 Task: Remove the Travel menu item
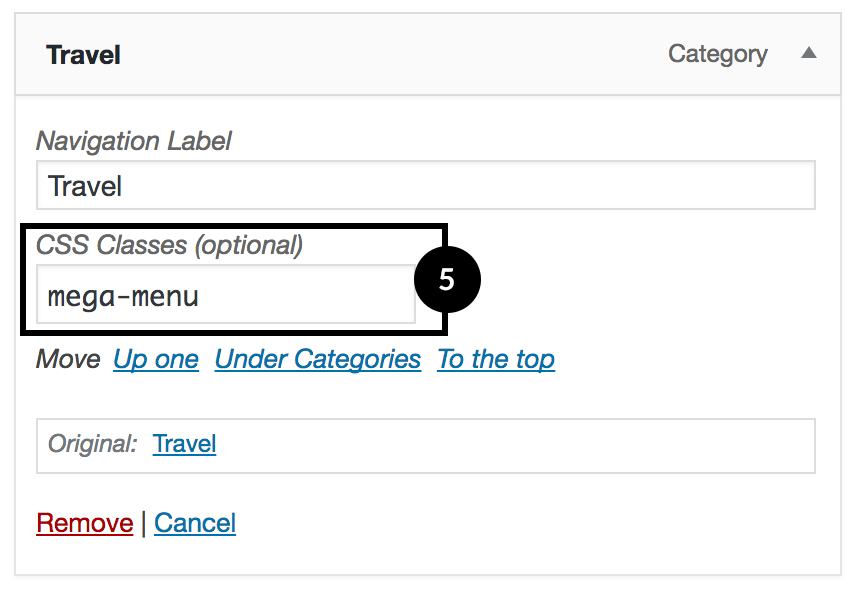84,523
